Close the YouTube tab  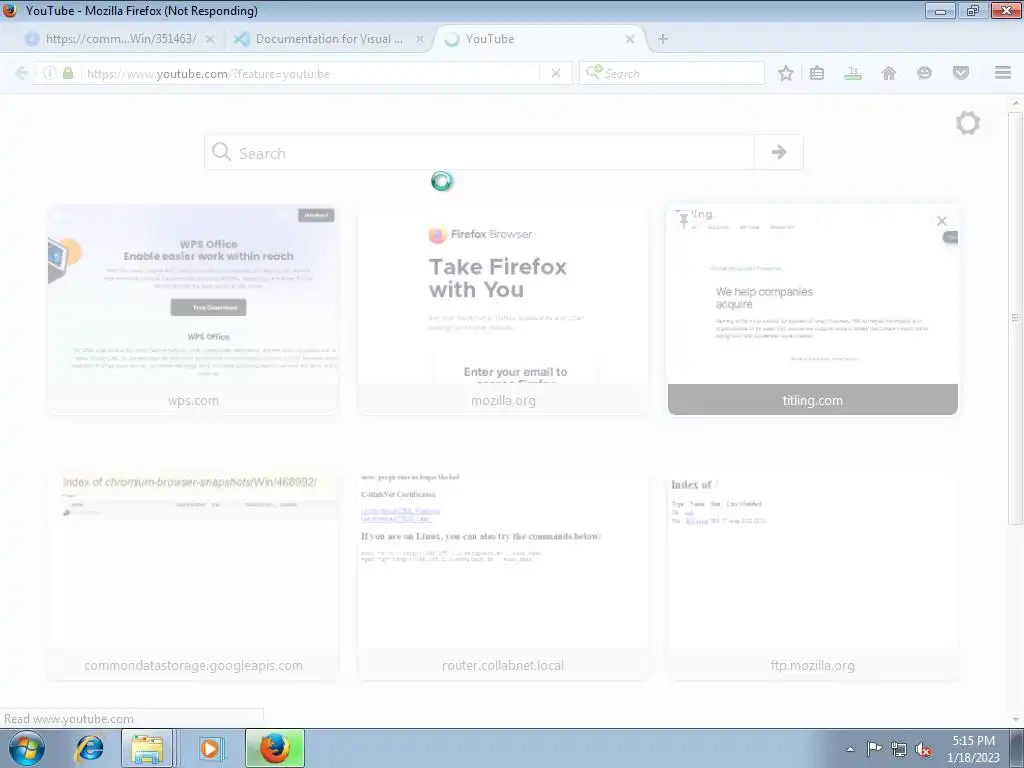(630, 39)
